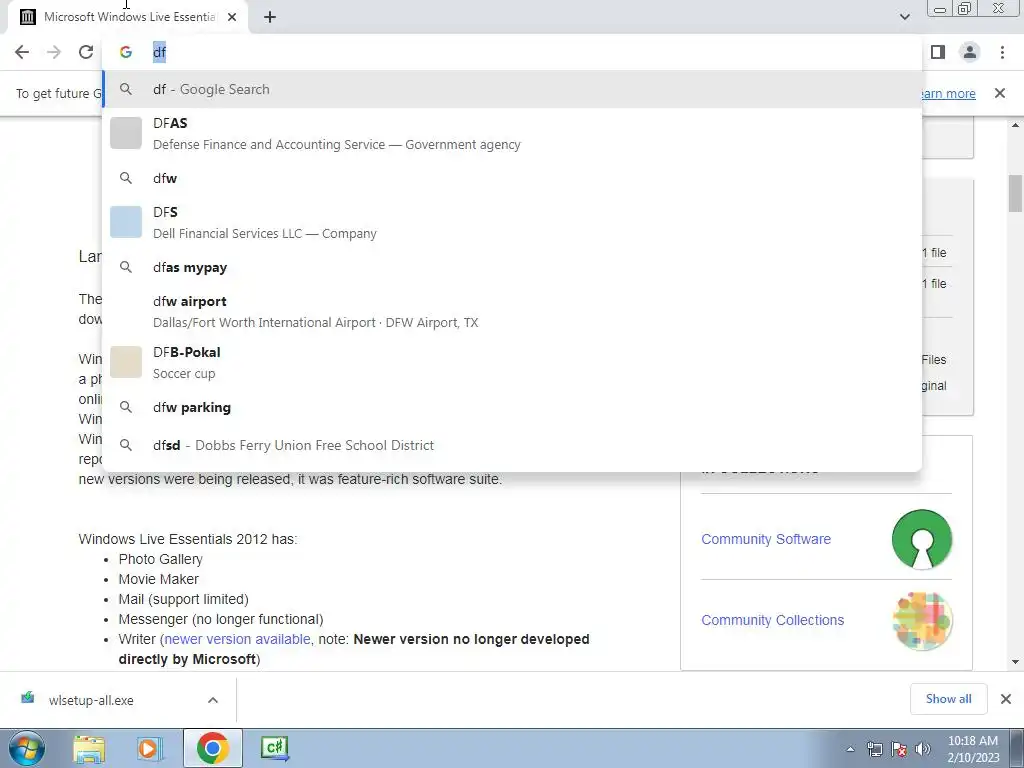Click the scrollbar up arrow

pyautogui.click(x=1016, y=125)
